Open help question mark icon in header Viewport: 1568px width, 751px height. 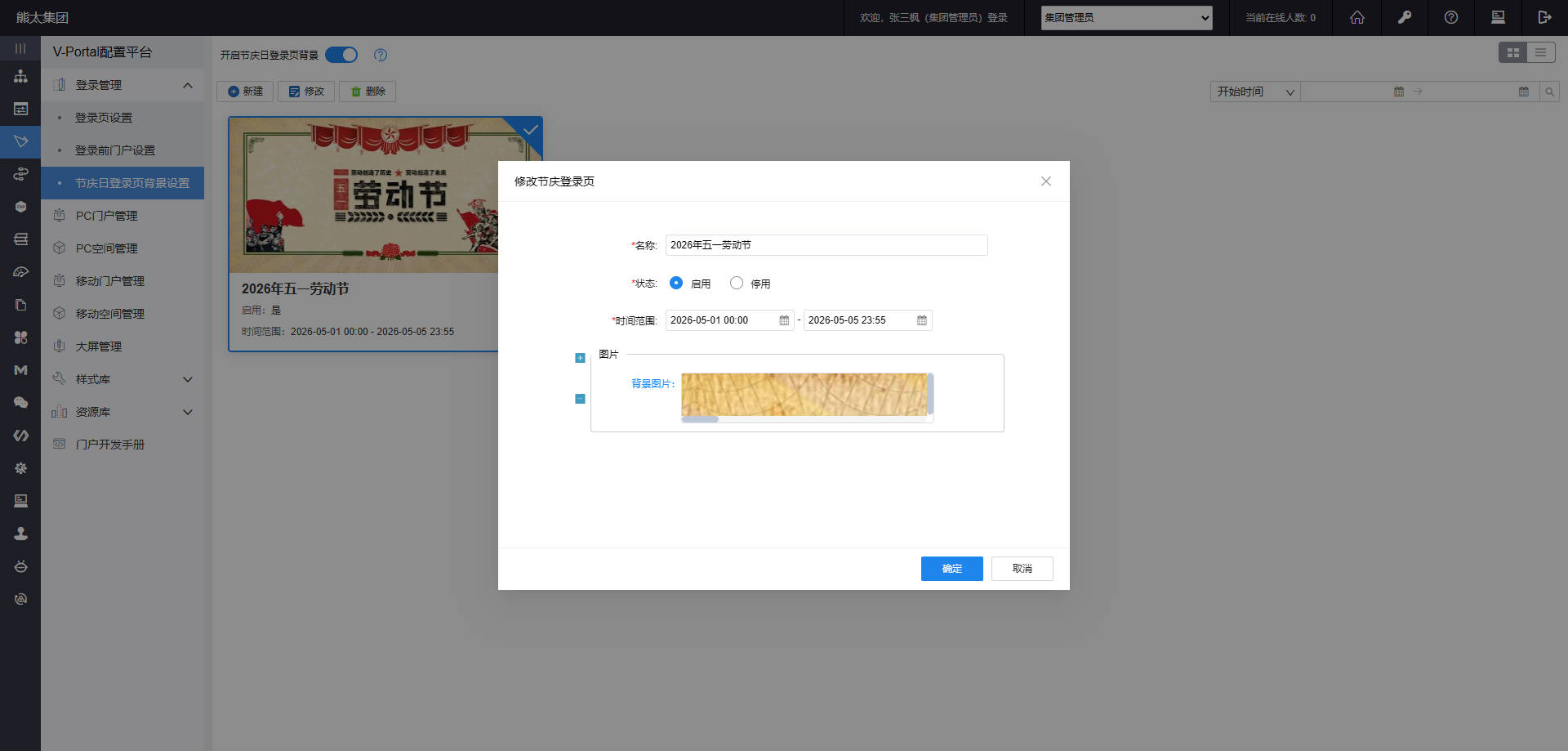click(1450, 17)
